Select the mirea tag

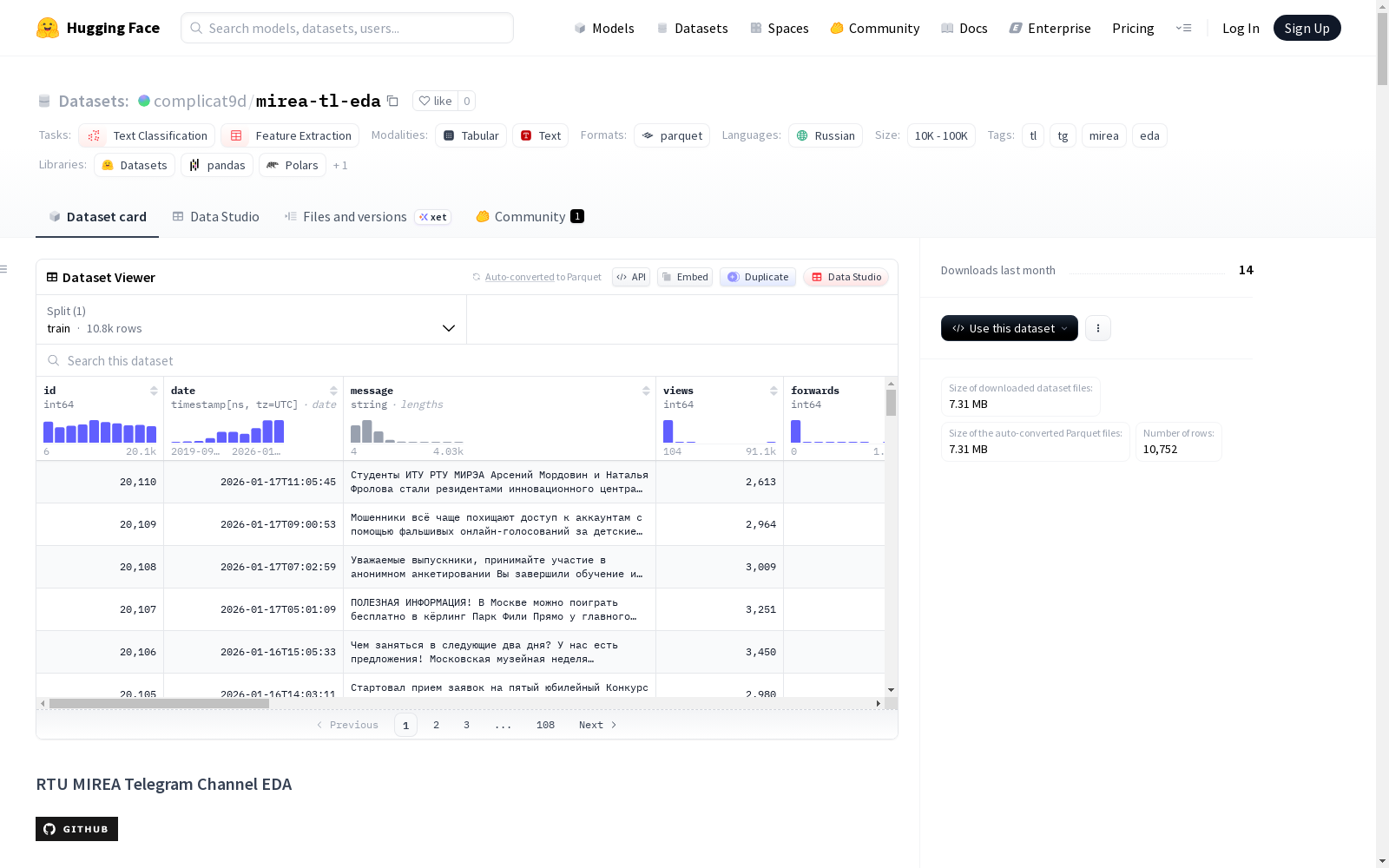(x=1104, y=135)
